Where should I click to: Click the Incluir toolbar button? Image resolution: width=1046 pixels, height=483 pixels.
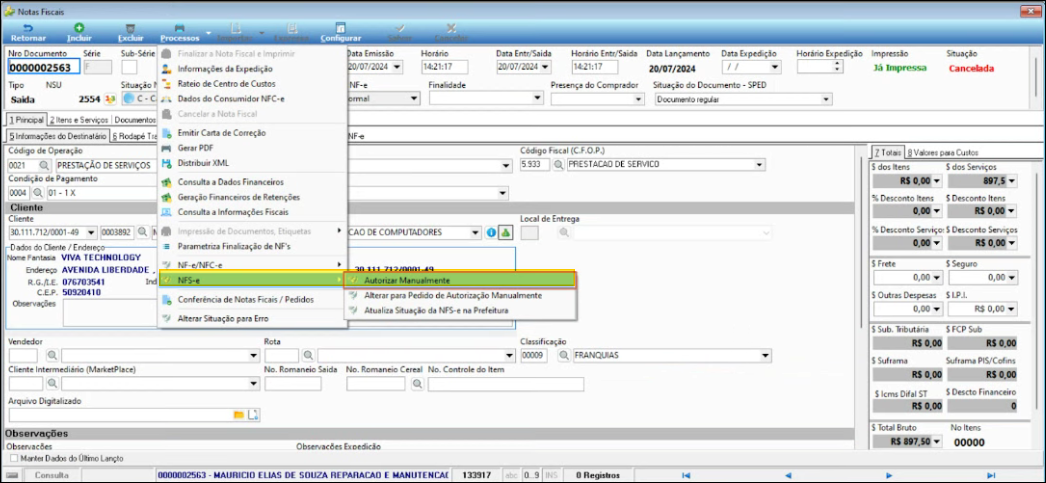tap(79, 33)
